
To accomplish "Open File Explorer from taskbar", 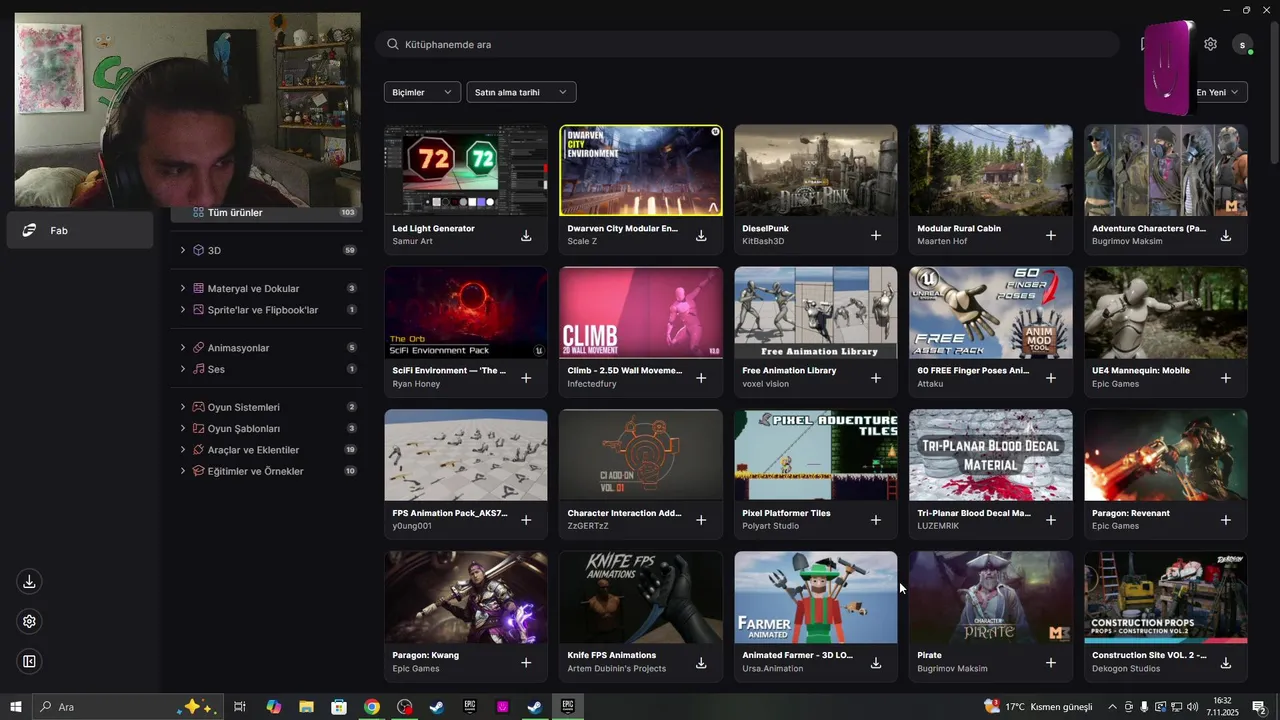I will (306, 707).
